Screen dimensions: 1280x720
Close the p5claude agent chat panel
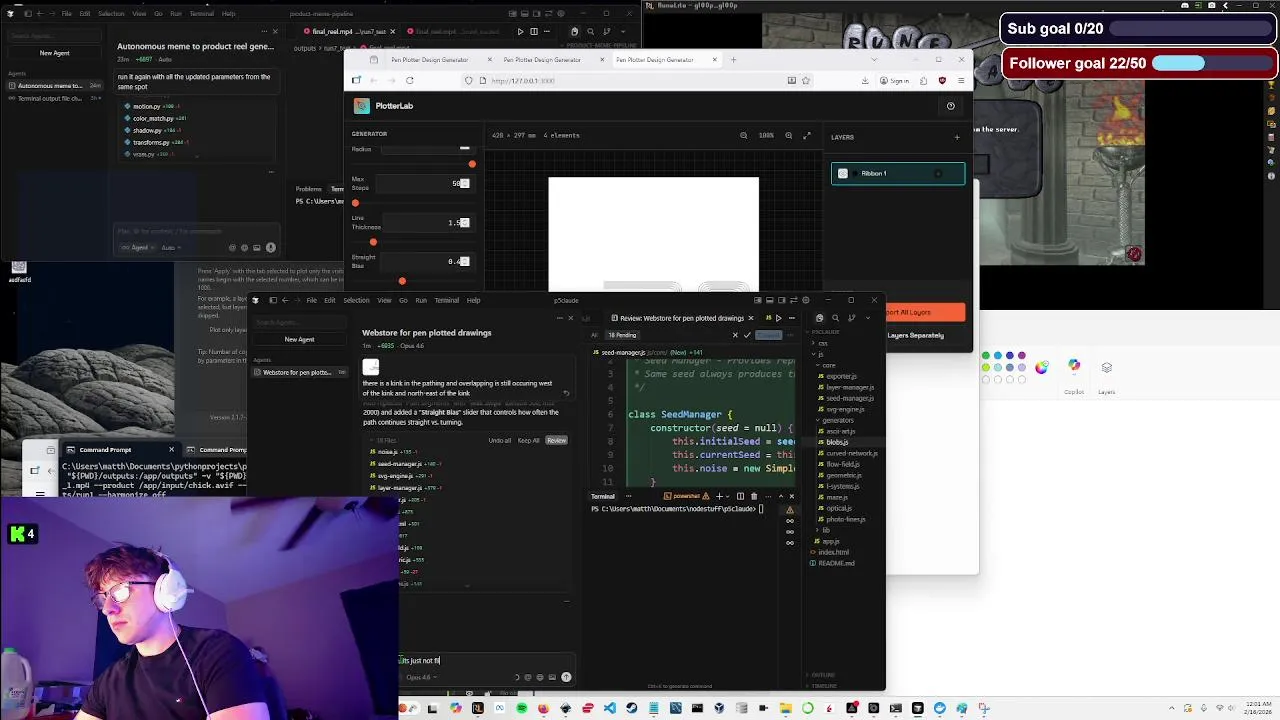[x=571, y=318]
